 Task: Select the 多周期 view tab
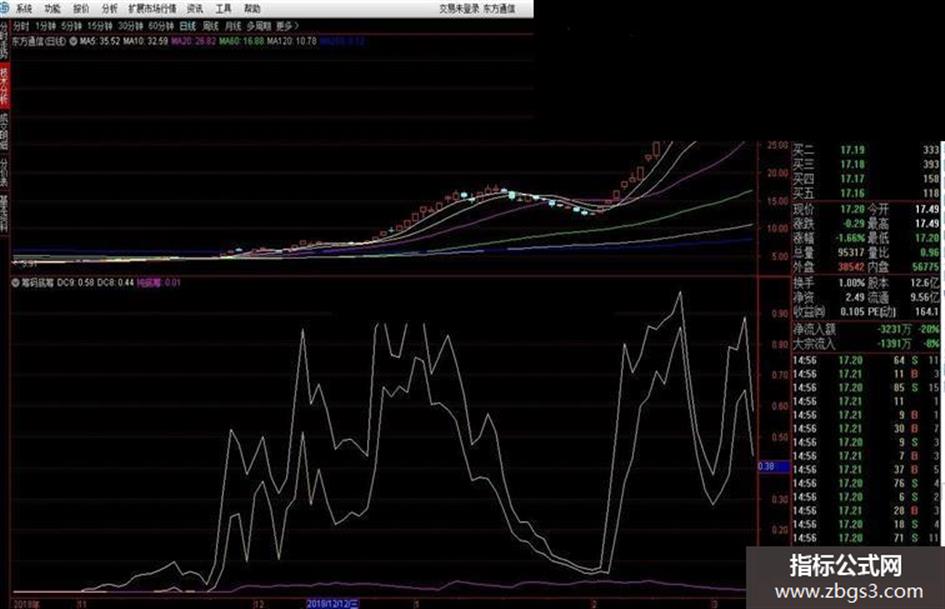(x=259, y=26)
